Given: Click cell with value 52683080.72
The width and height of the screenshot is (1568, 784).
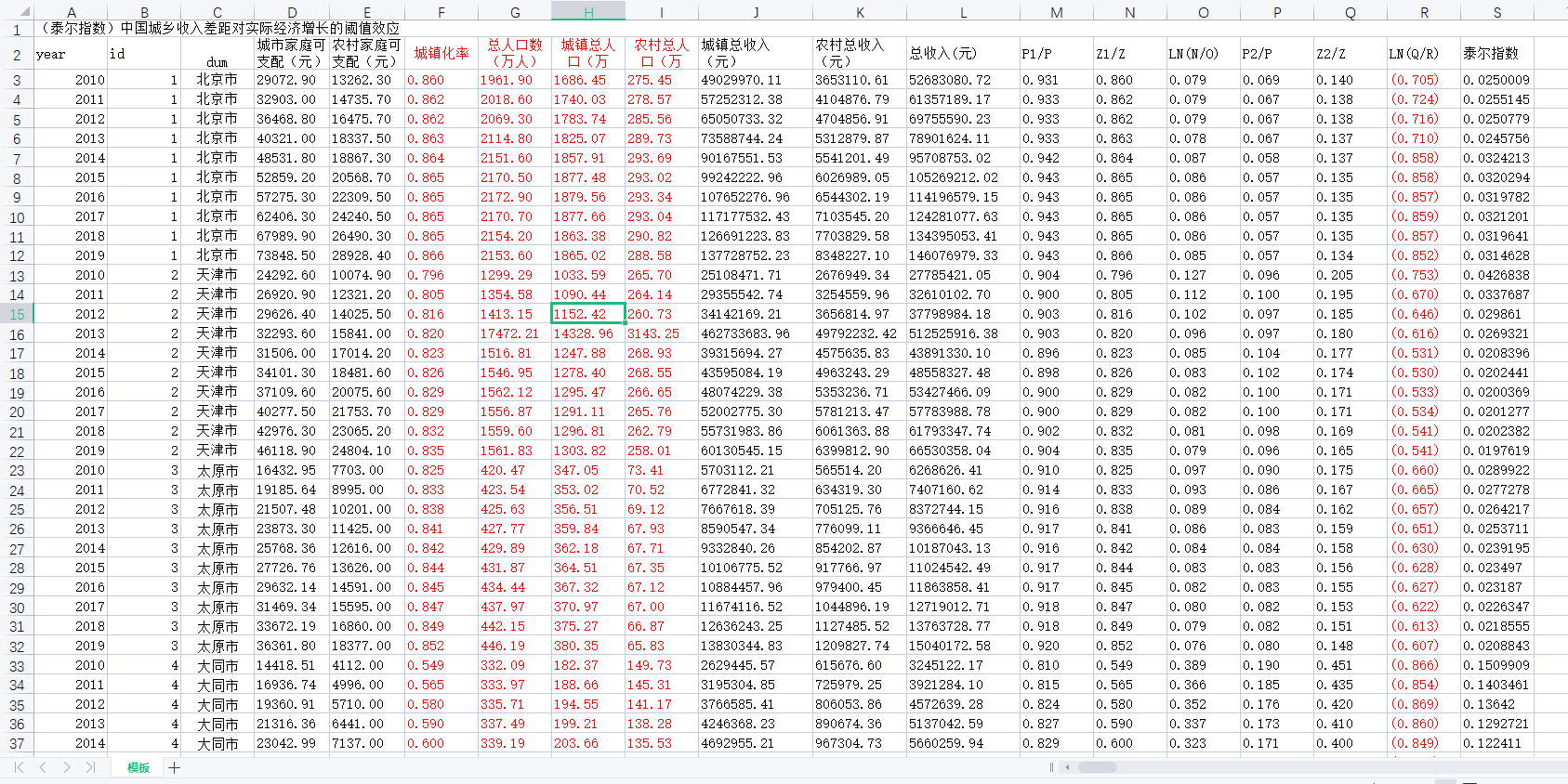Looking at the screenshot, I should [963, 80].
